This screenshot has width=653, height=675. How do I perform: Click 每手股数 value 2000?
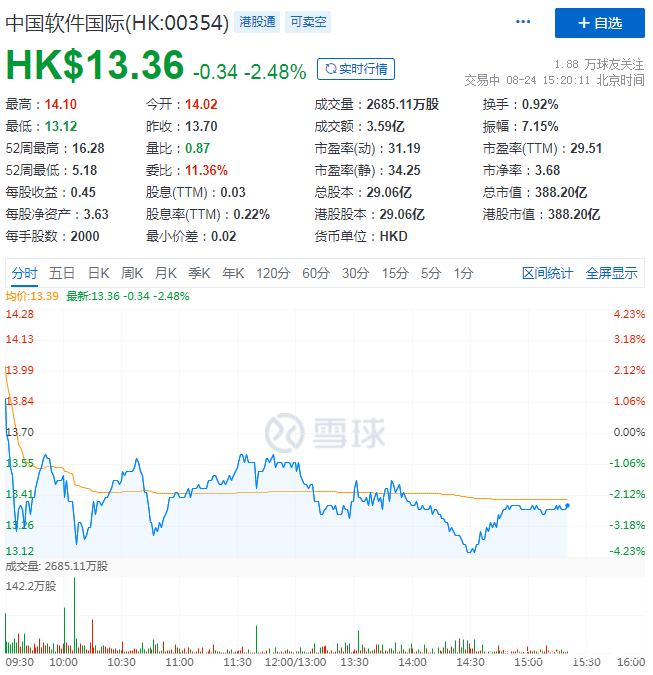[85, 236]
